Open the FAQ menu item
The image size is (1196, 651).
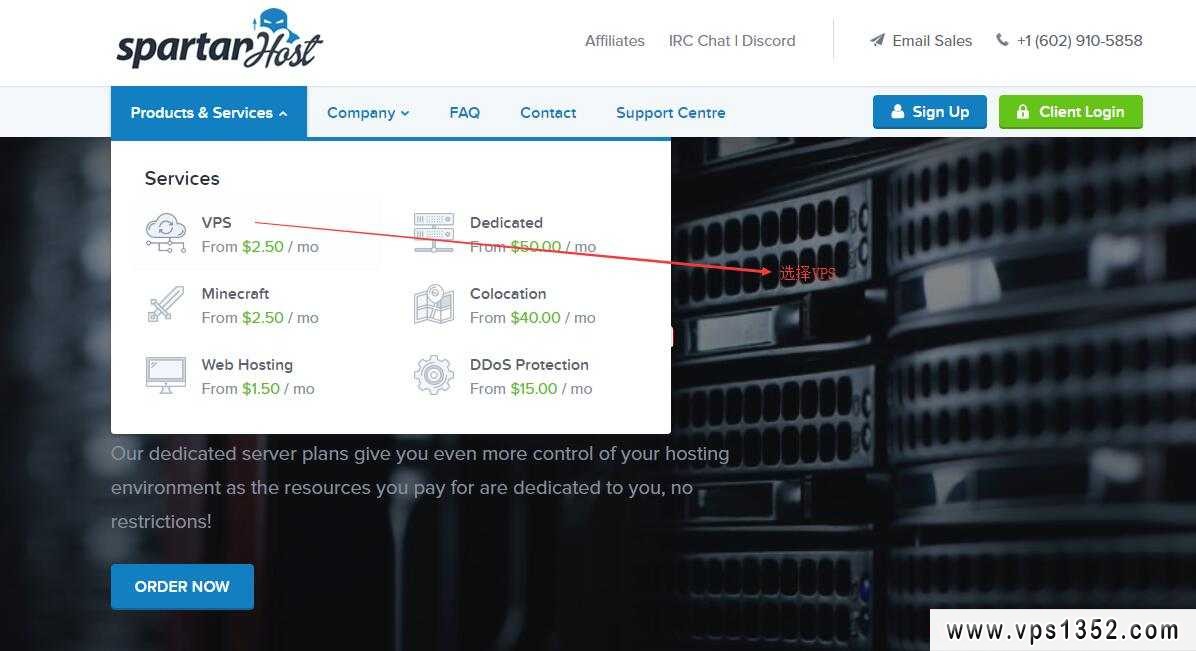[x=464, y=112]
